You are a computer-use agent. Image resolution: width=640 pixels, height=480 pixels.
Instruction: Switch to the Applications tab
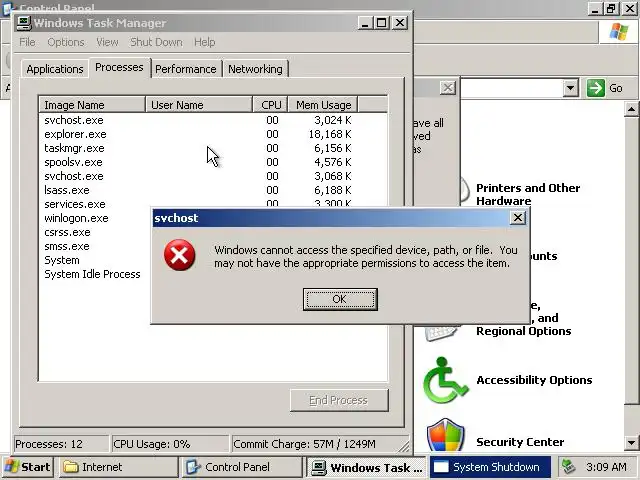coord(55,69)
